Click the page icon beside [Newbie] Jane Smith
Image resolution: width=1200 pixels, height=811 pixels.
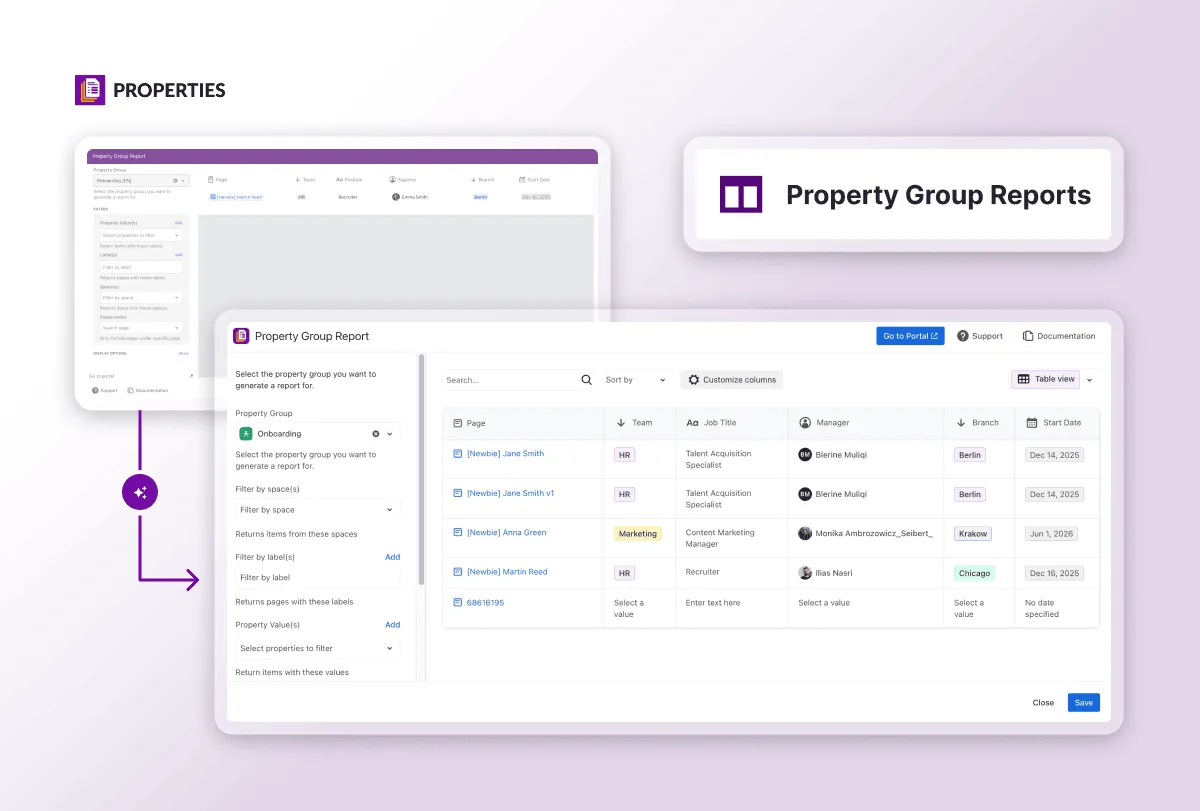click(458, 453)
